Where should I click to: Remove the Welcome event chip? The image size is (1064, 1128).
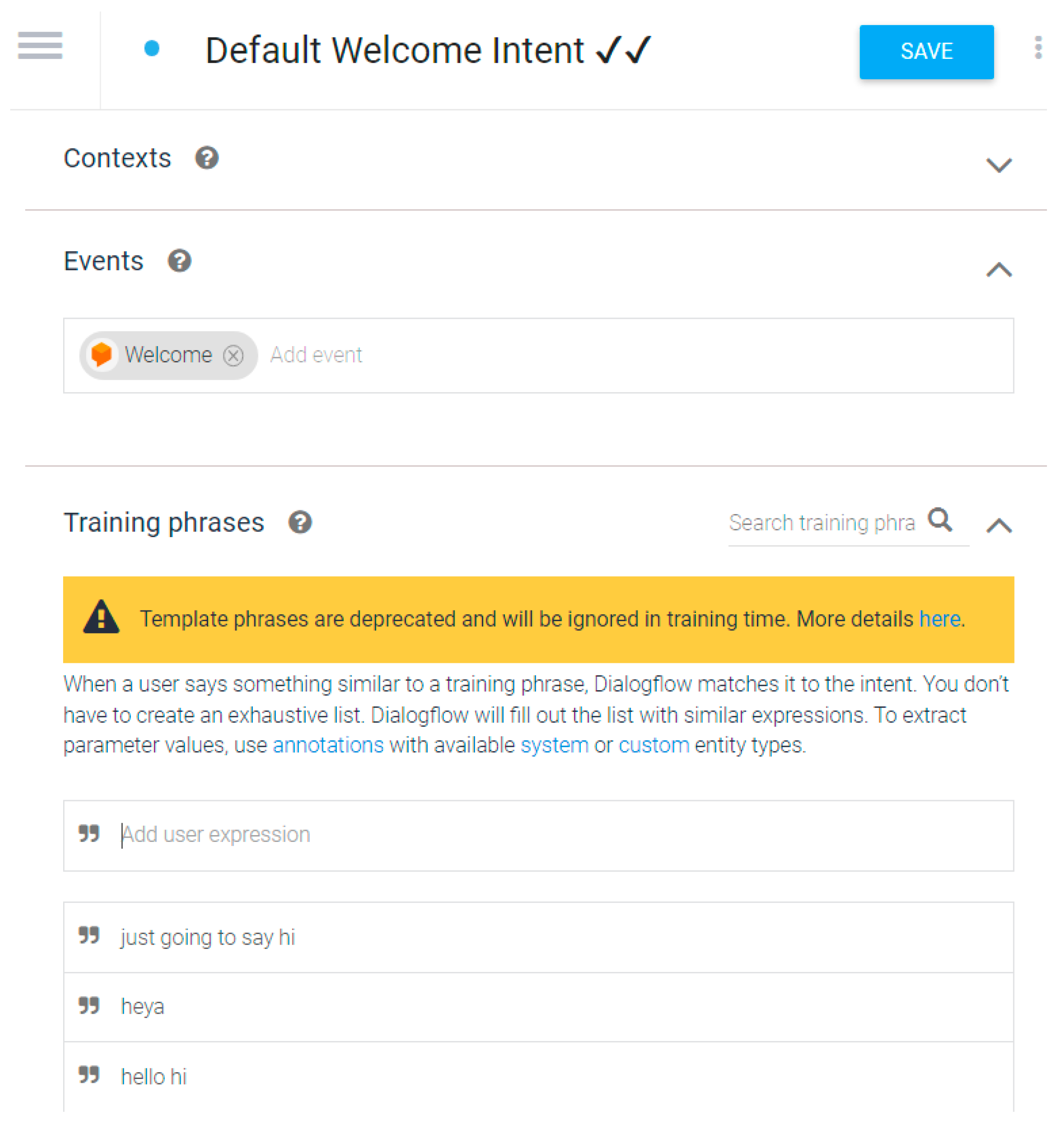click(x=233, y=356)
